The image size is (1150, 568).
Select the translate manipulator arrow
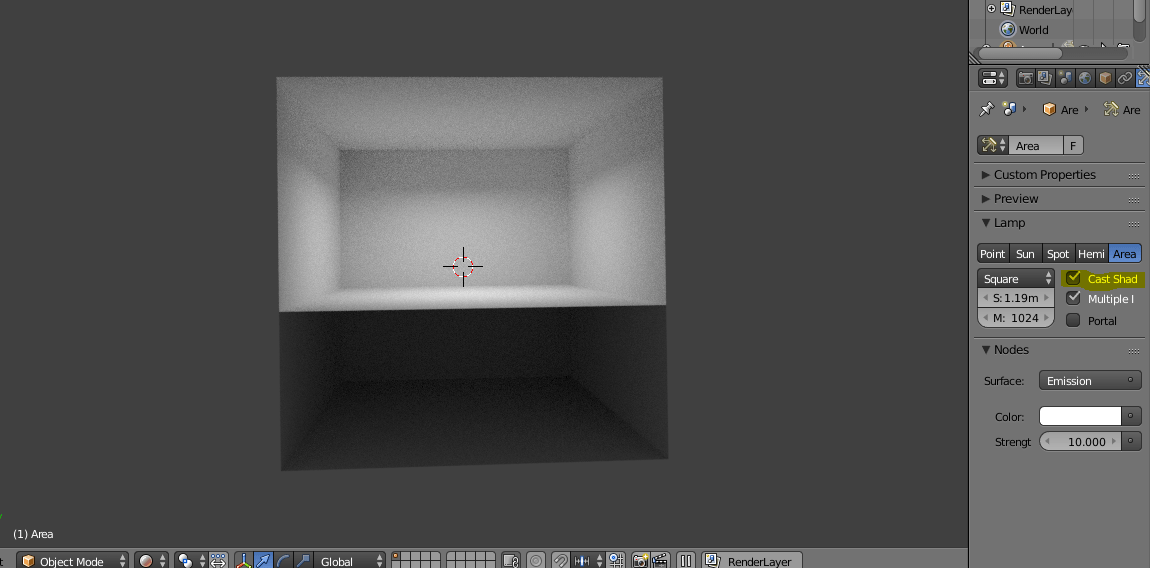[x=263, y=561]
